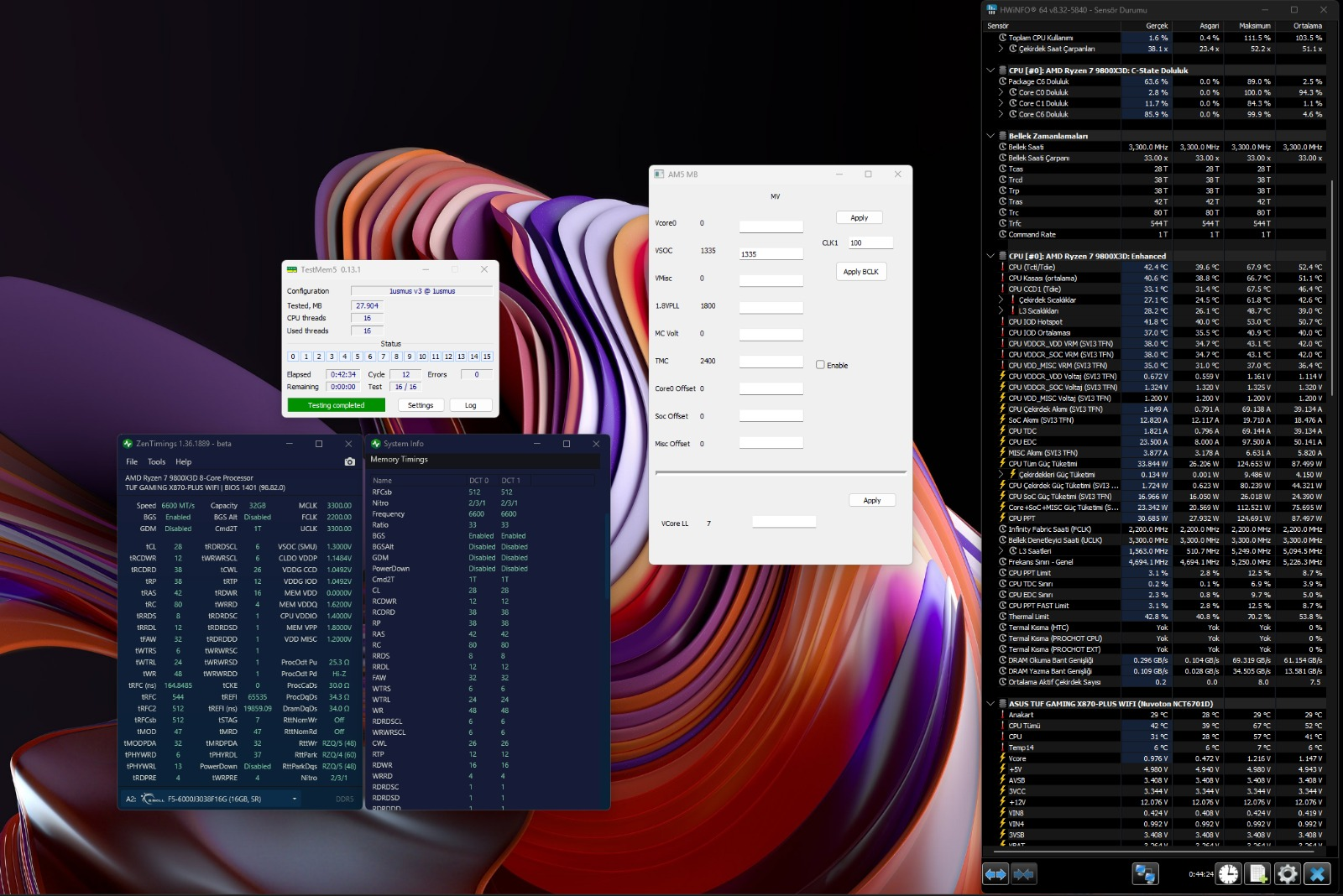Click the ZenTimings title bar app icon
Viewport: 1343px width, 896px height.
click(x=128, y=444)
